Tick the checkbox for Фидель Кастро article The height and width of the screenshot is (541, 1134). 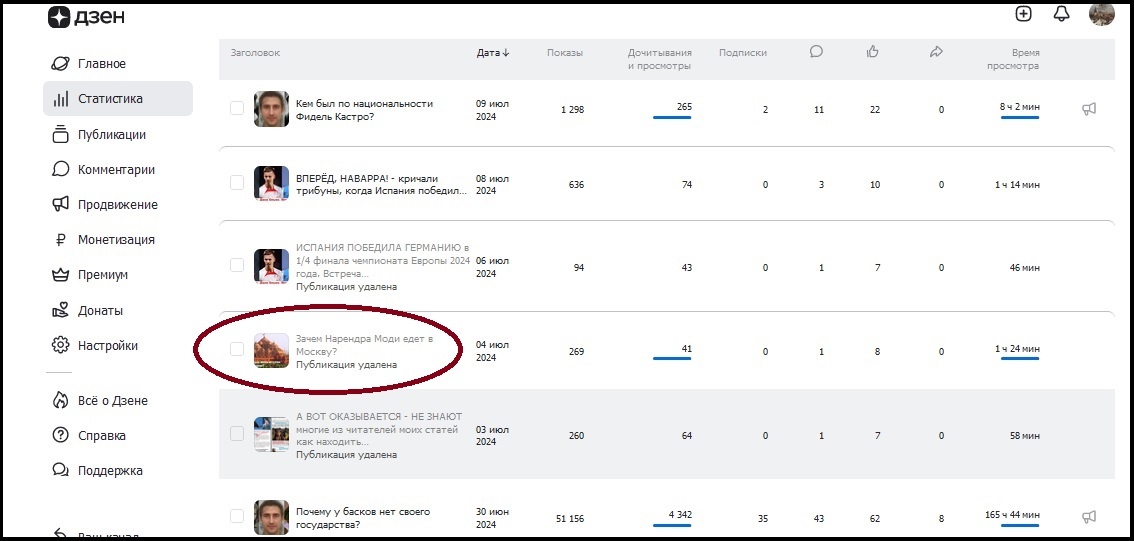pos(236,108)
